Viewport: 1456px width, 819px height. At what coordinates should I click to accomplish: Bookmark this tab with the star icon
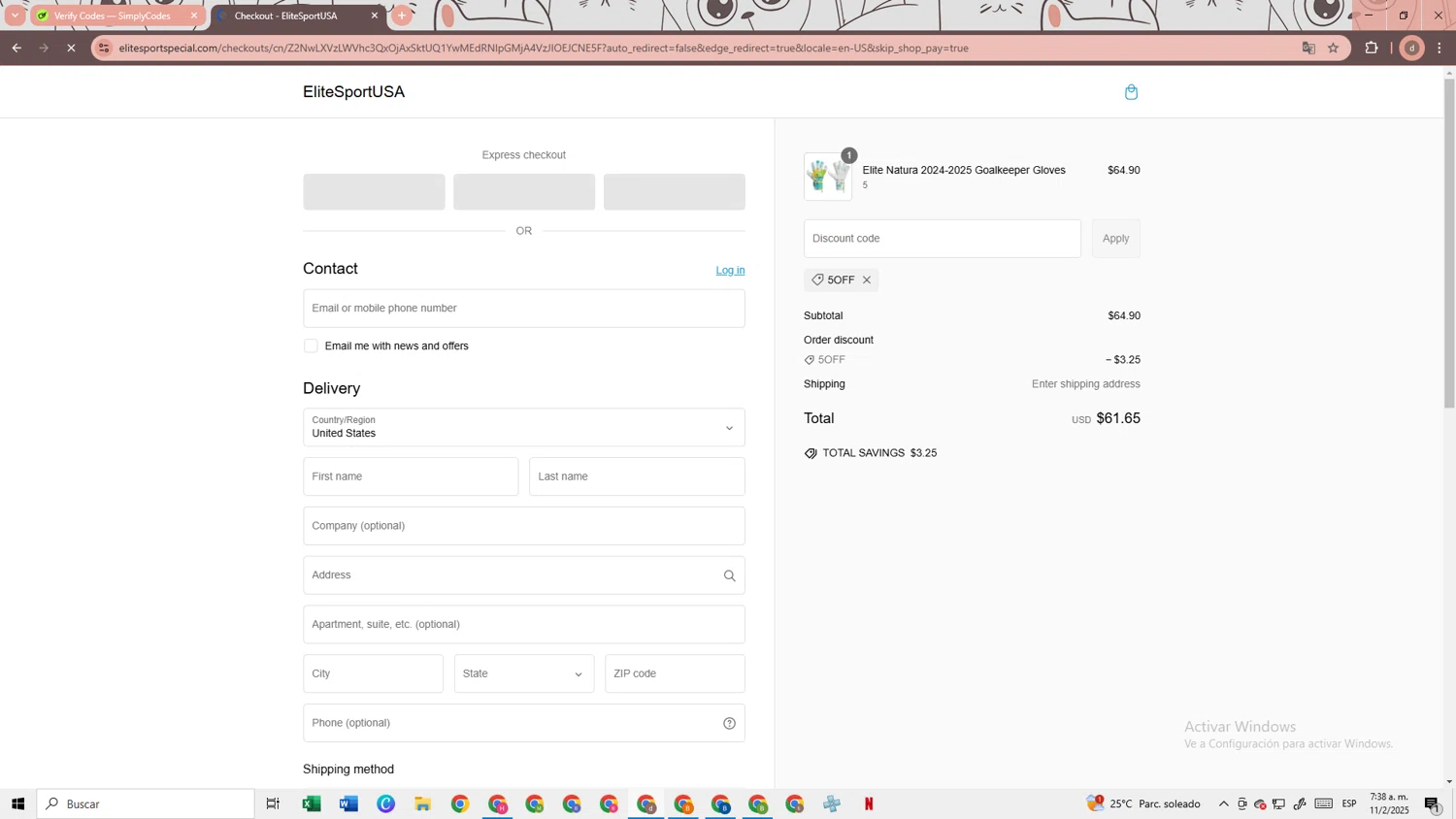click(1333, 48)
